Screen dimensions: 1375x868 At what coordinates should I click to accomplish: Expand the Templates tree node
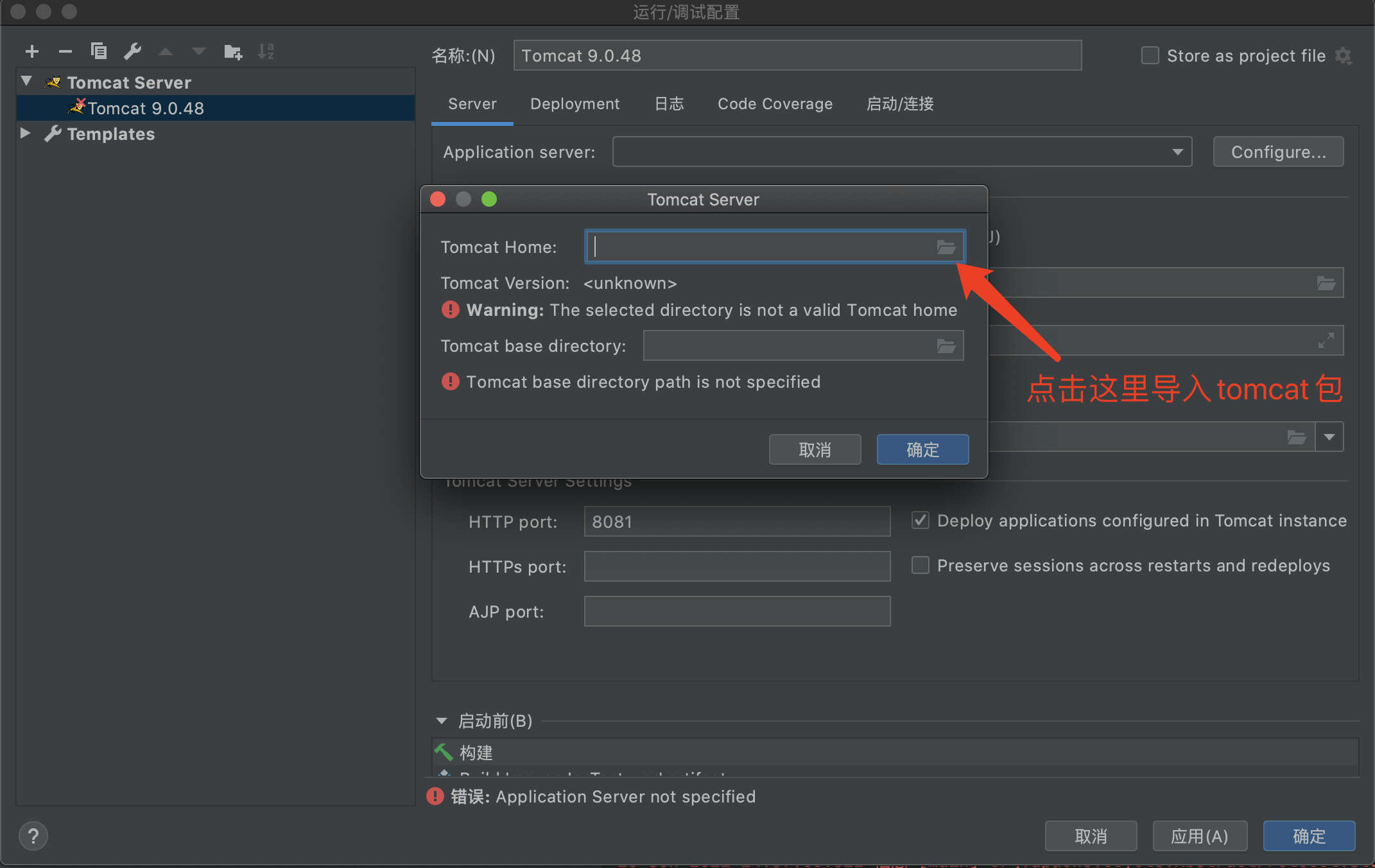click(x=26, y=133)
